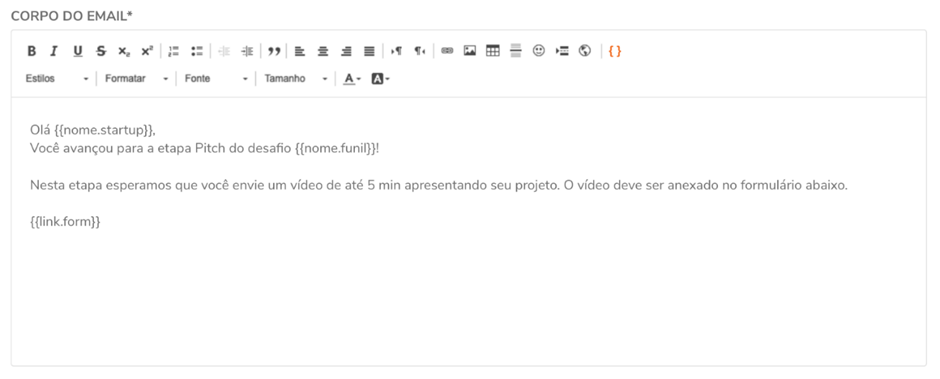The width and height of the screenshot is (940, 379).
Task: Center align the text
Action: click(x=323, y=52)
